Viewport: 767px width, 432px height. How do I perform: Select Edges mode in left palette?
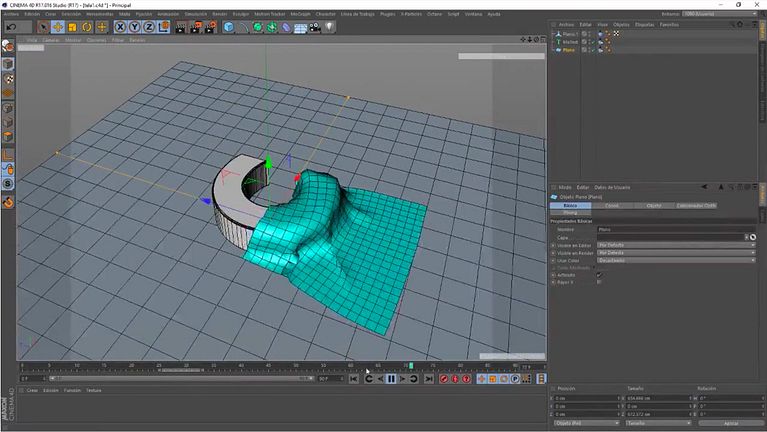[8, 122]
